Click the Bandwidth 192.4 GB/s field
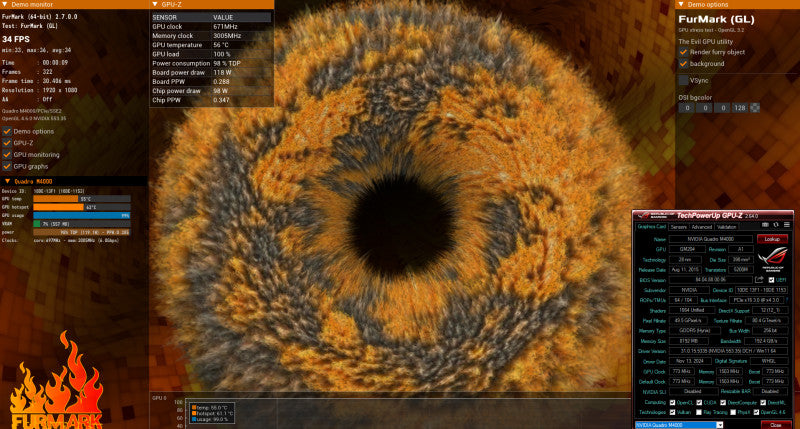Screen dimensions: 800x429 pyautogui.click(x=766, y=341)
